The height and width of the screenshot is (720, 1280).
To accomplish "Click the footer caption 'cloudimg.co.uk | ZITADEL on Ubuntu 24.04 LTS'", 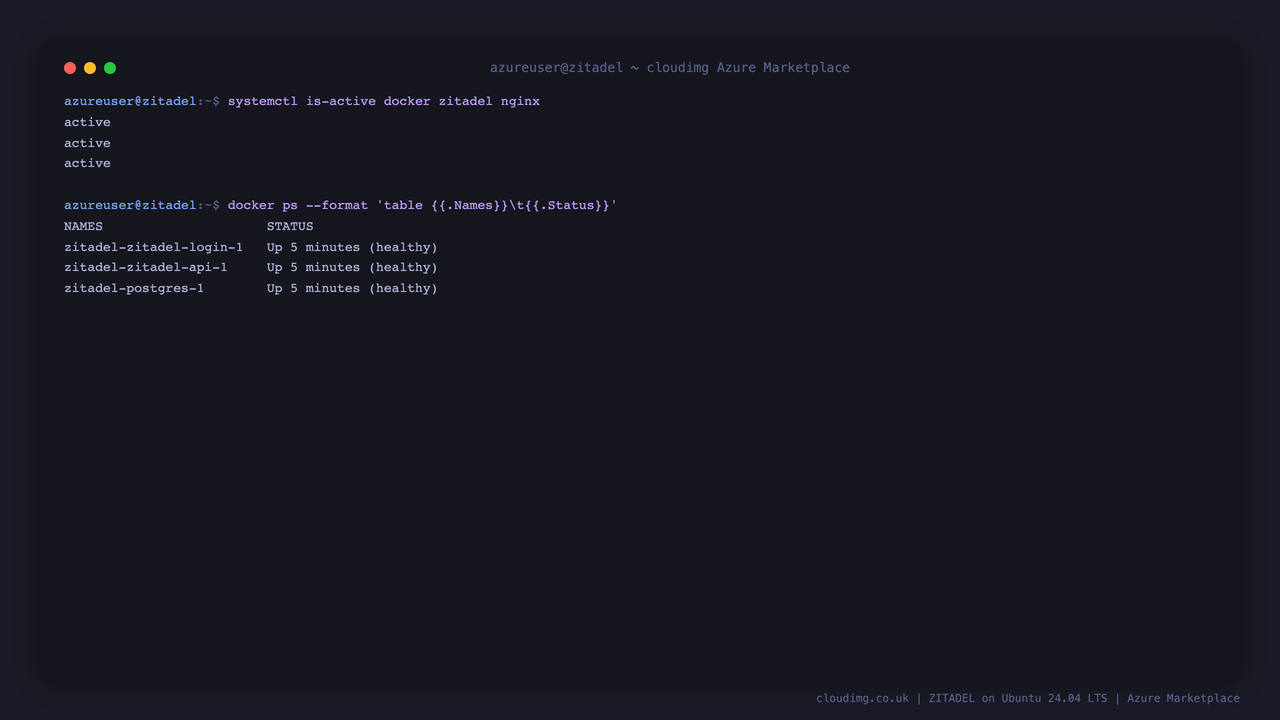I will coord(962,698).
